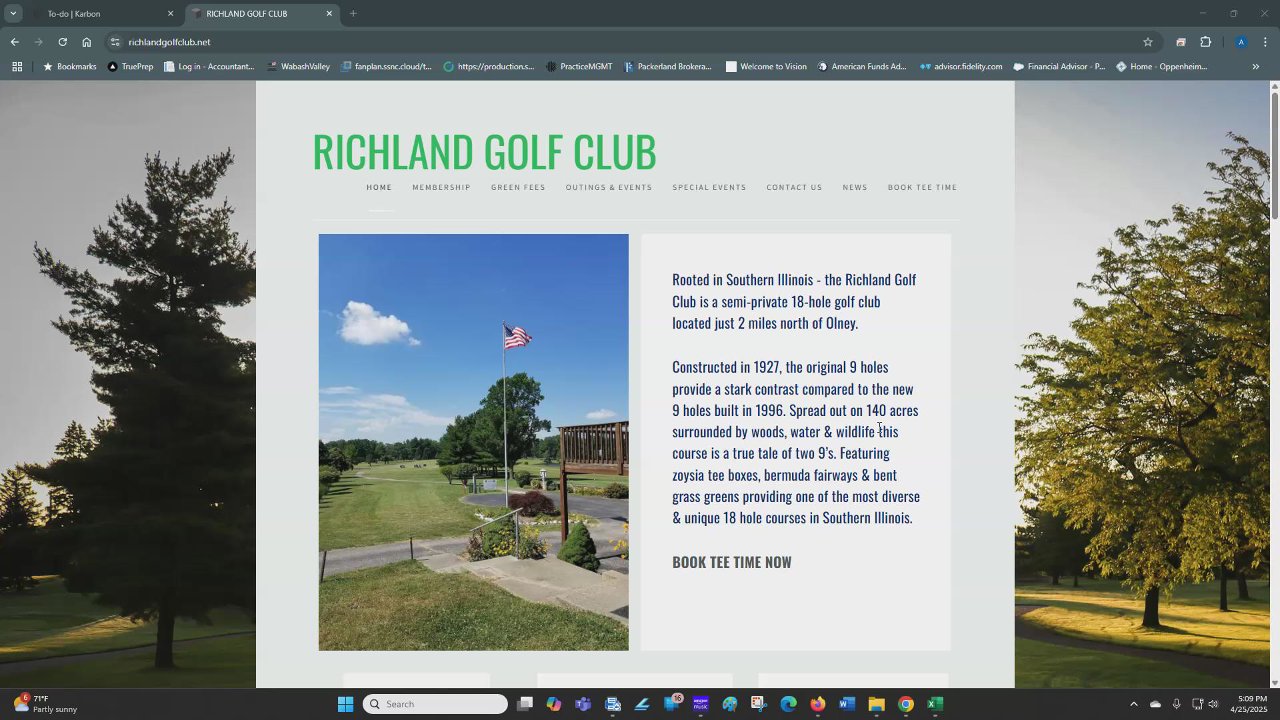Open Chrome's three-dot menu

pyautogui.click(x=1265, y=42)
